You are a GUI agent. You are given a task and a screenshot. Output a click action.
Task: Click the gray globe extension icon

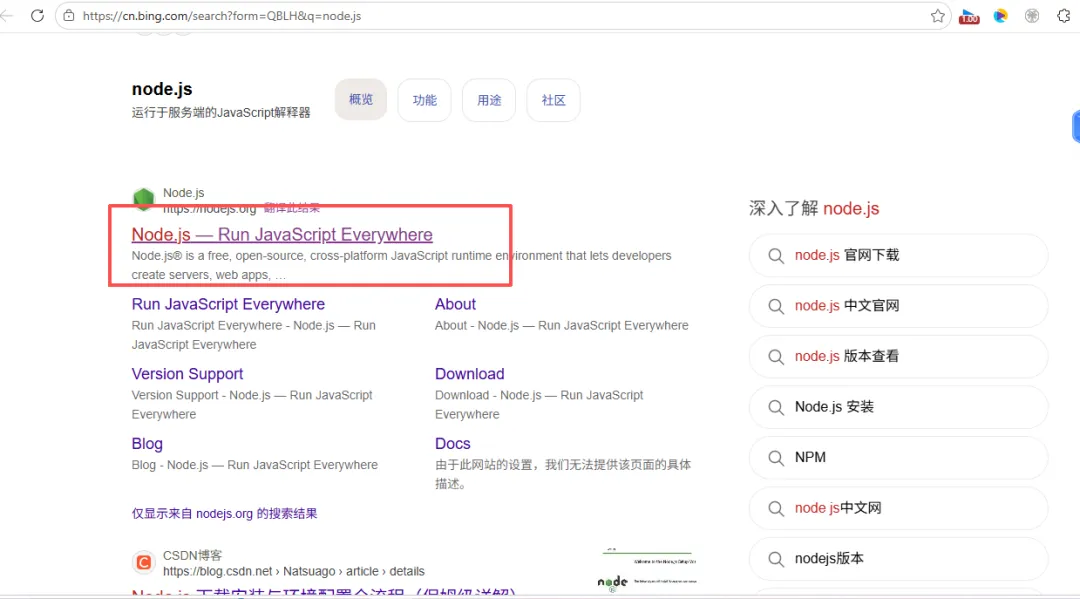coord(1032,15)
